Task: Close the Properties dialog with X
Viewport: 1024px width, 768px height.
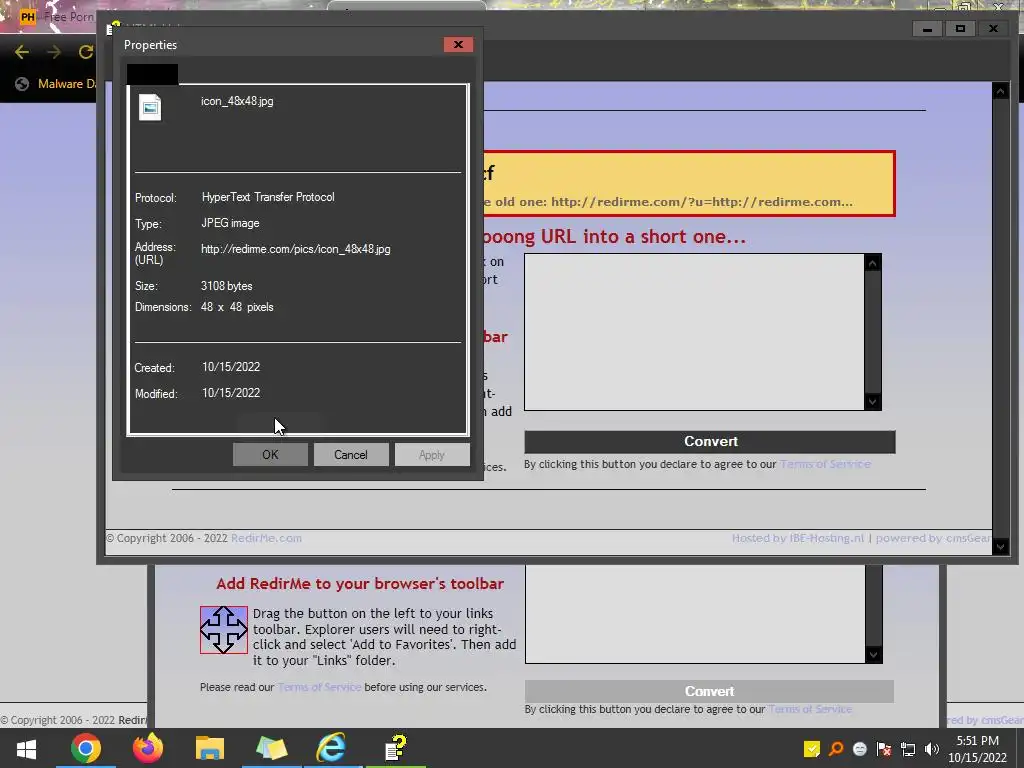Action: [x=458, y=44]
